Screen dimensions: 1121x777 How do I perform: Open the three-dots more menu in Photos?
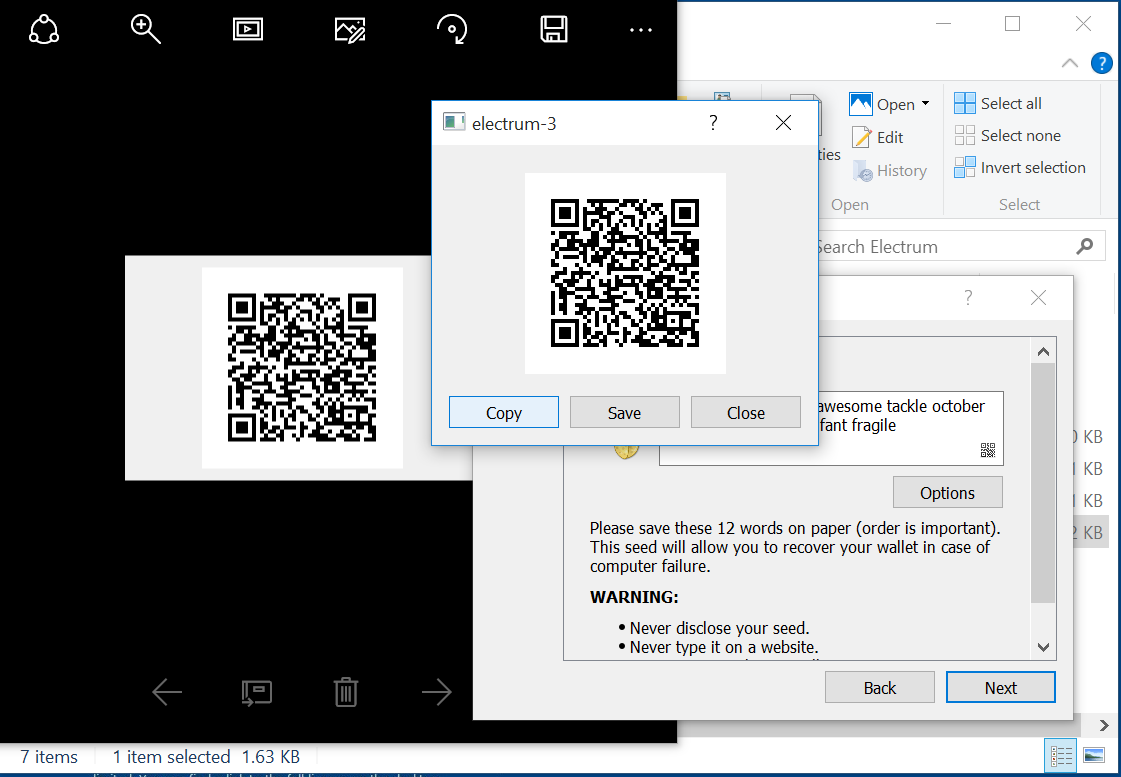(x=641, y=30)
